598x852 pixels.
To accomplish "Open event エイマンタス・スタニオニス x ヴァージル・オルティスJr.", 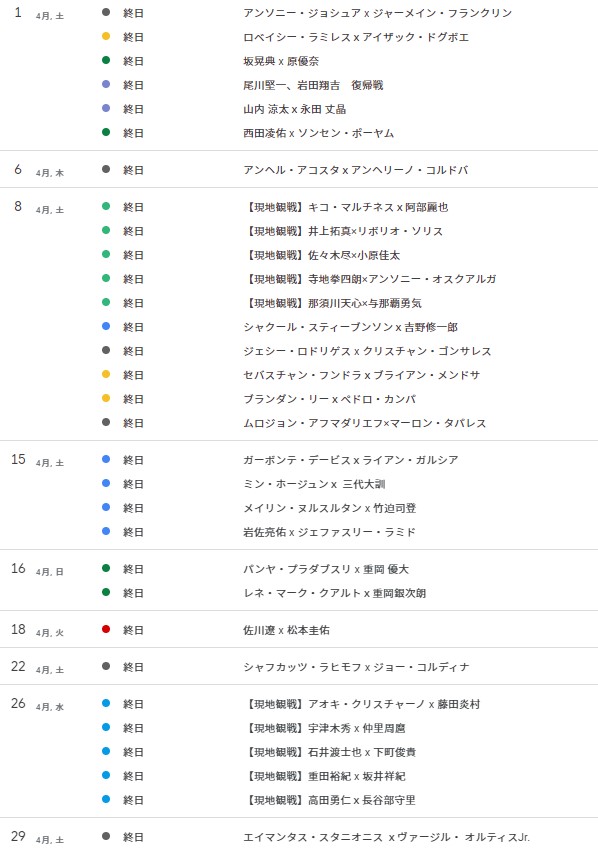I will click(386, 837).
